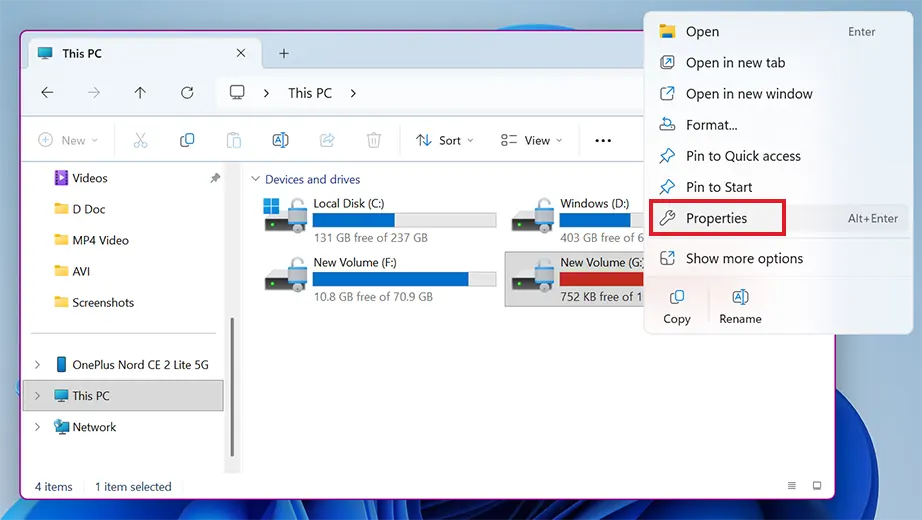
Task: Click the Cut scissors icon
Action: tap(140, 140)
